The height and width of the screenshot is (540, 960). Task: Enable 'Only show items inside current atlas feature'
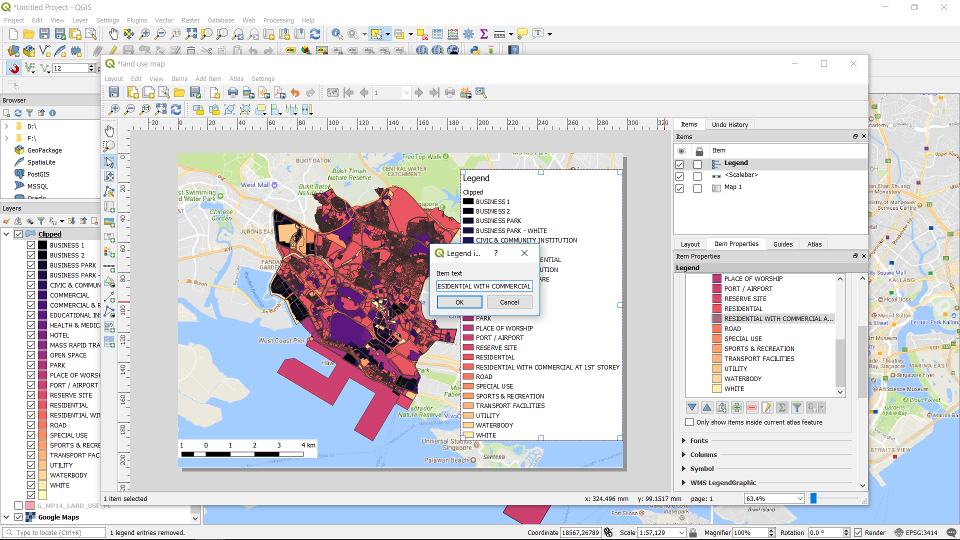tap(689, 422)
